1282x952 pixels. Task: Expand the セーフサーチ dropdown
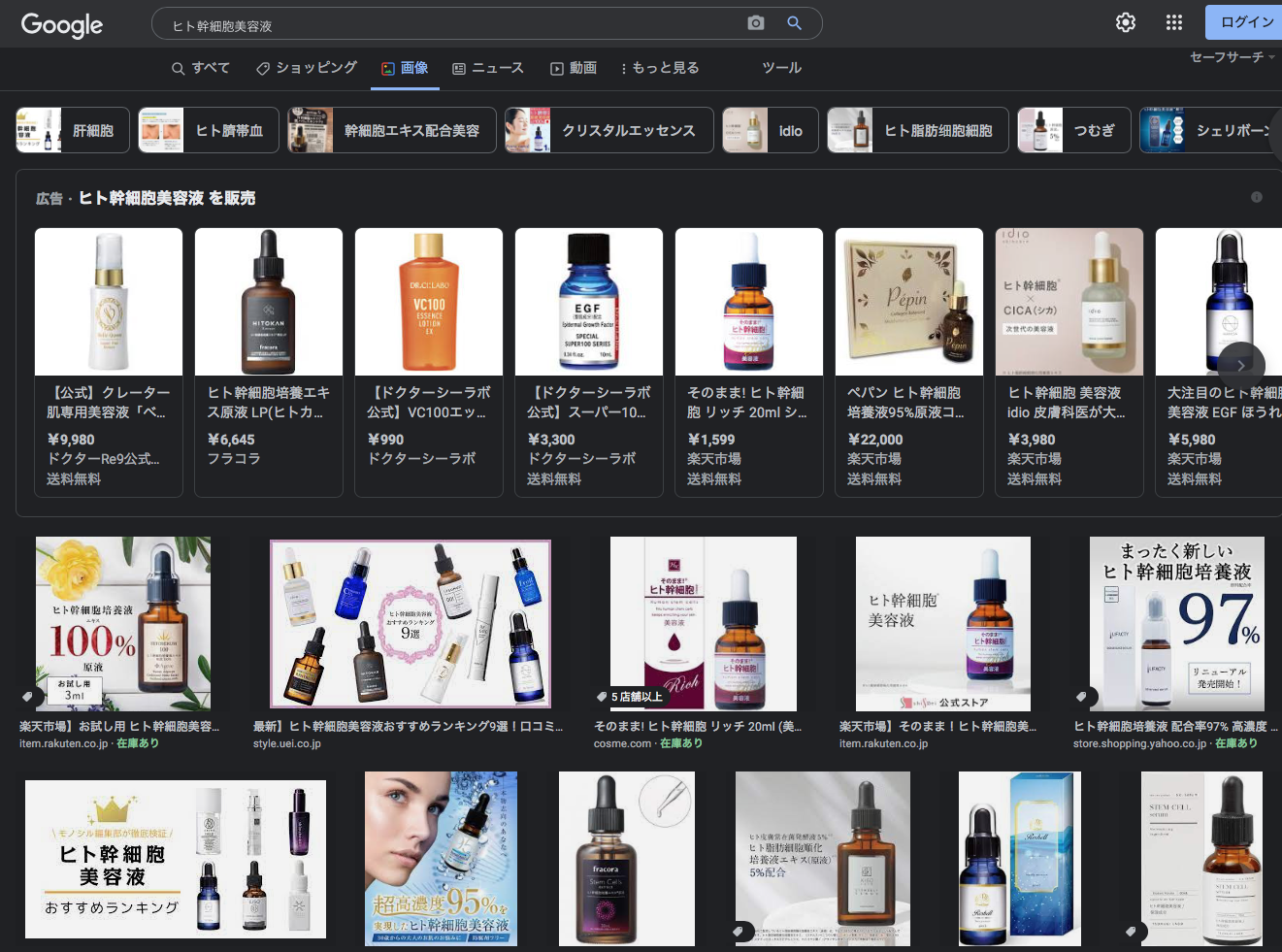click(1233, 57)
